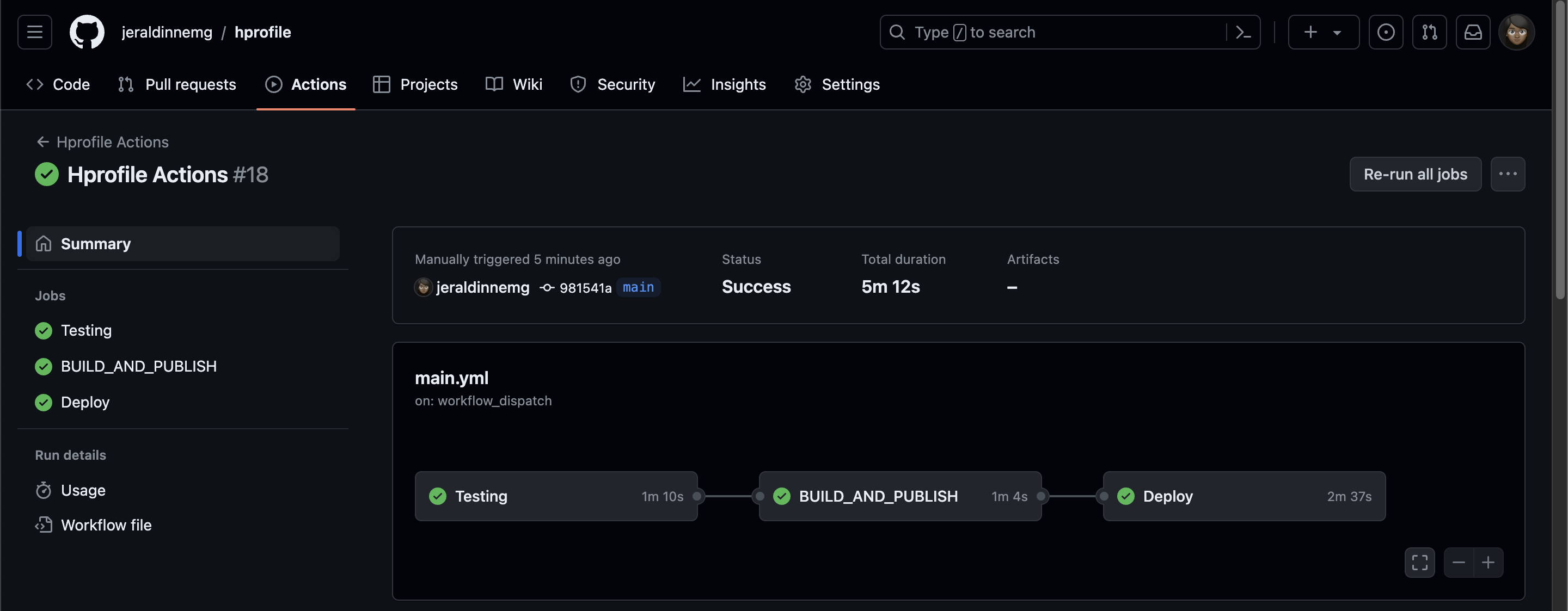Open the notifications inbox icon
Image resolution: width=1568 pixels, height=611 pixels.
click(x=1472, y=32)
